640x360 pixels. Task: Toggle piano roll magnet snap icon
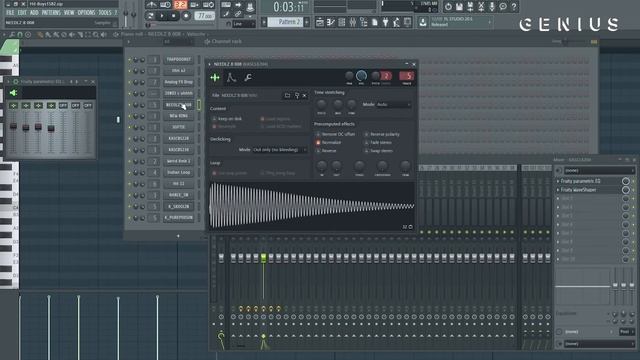[x=19, y=35]
